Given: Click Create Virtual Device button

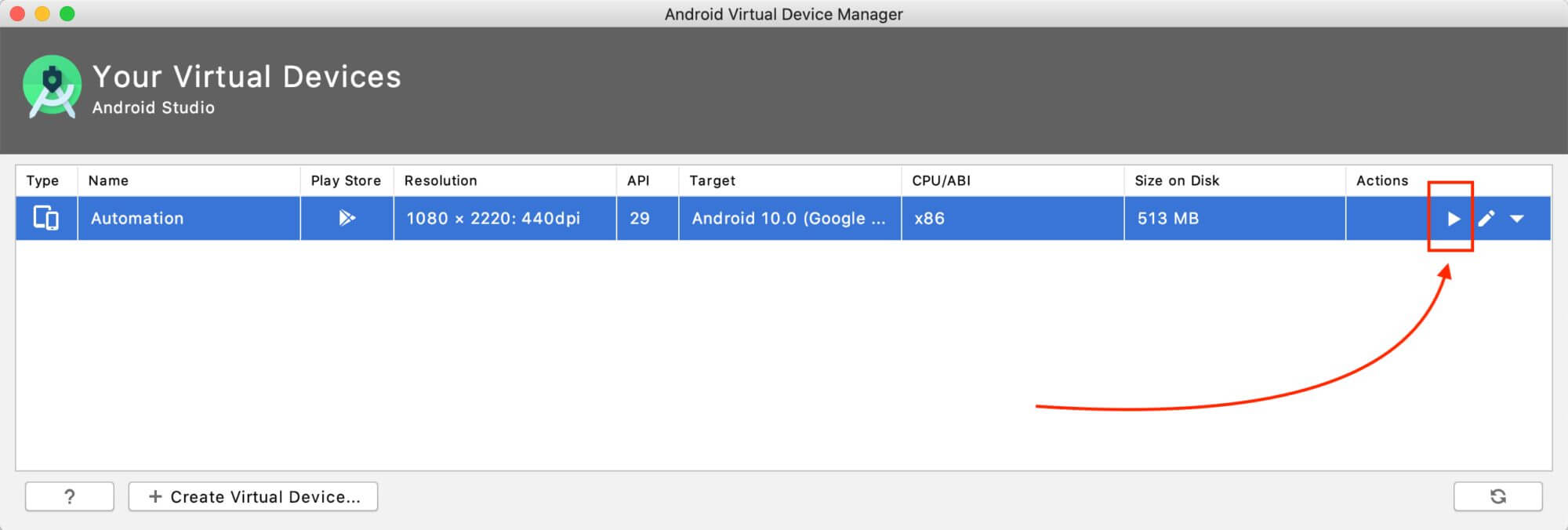Looking at the screenshot, I should pos(253,496).
